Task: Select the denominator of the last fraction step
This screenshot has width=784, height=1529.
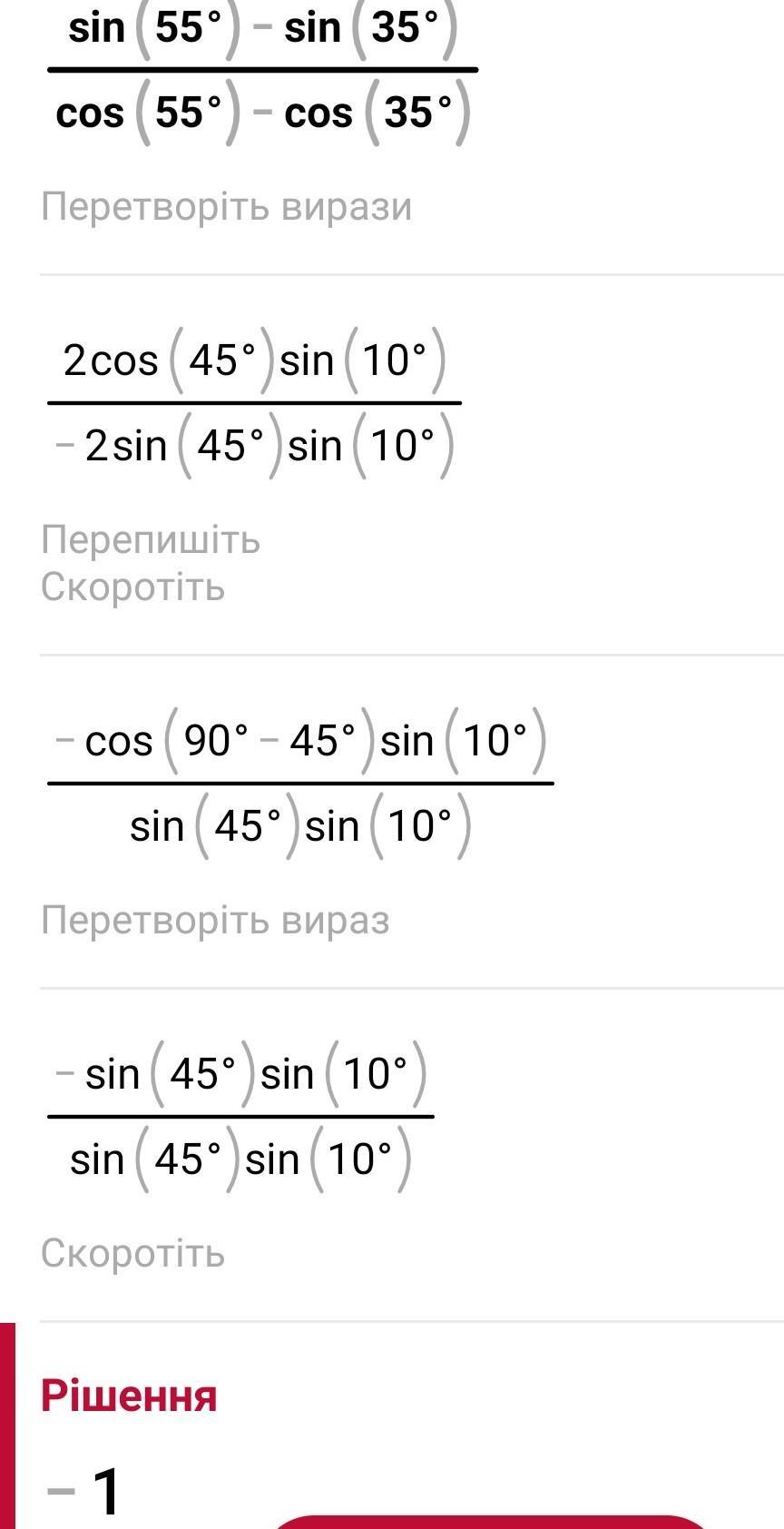Action: 240,1160
